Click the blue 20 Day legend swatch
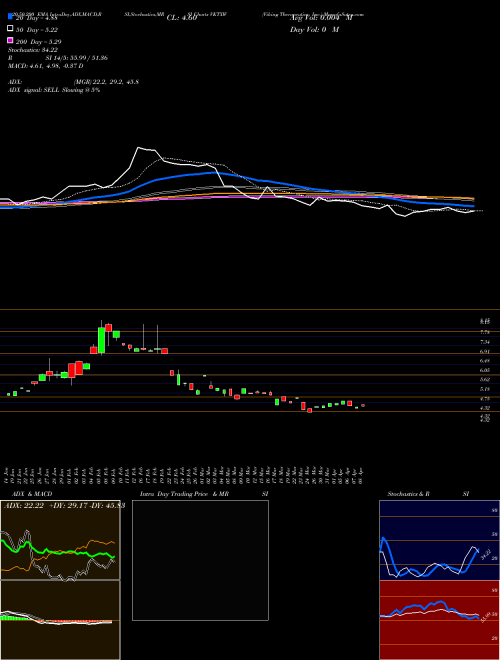The height and width of the screenshot is (660, 500). point(11,17)
